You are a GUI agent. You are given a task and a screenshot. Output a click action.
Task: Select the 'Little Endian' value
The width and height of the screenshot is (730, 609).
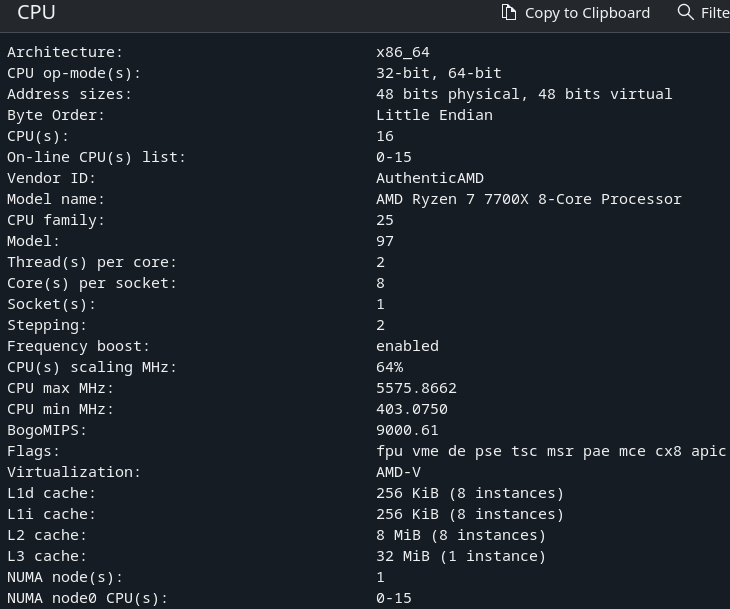coord(434,115)
